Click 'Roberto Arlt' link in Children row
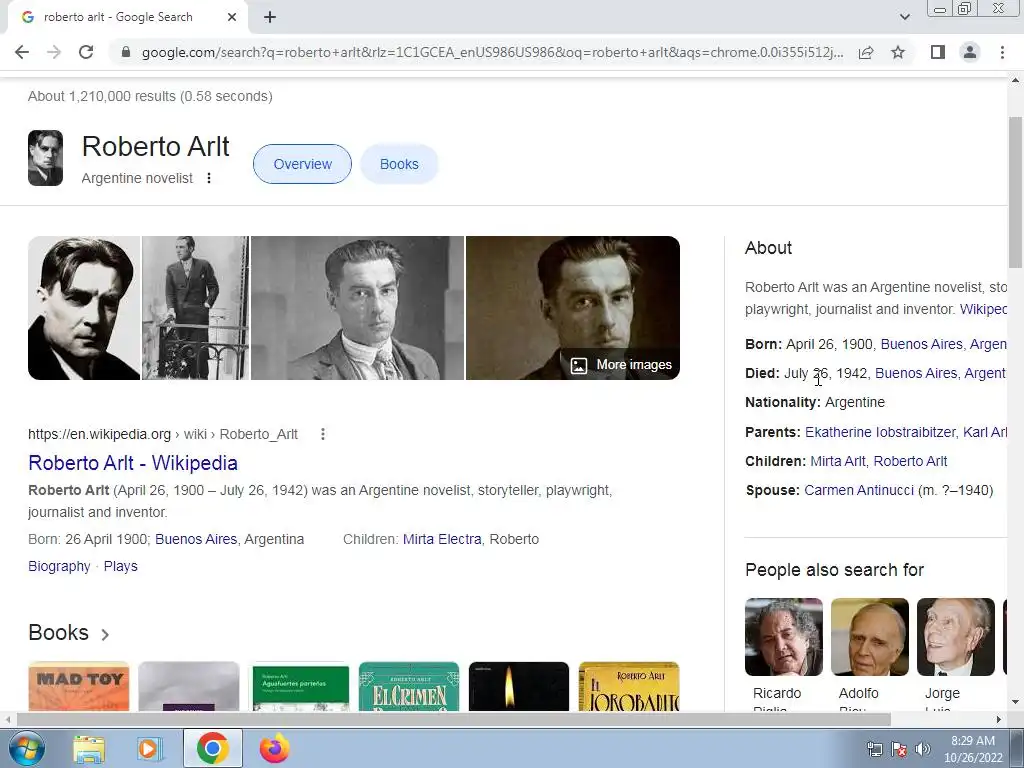1024x768 pixels. click(910, 461)
